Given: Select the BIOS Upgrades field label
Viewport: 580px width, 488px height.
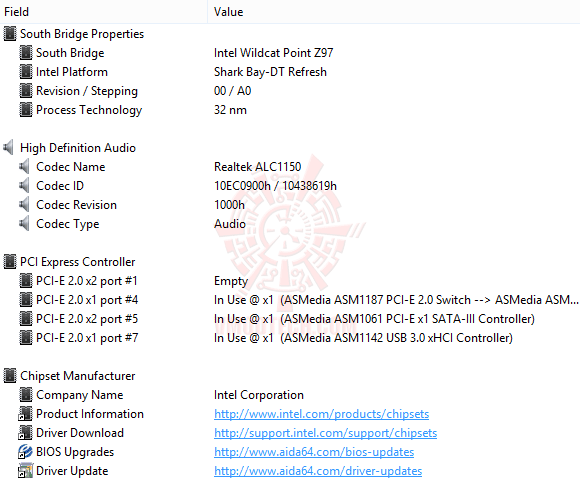Looking at the screenshot, I should click(x=75, y=452).
